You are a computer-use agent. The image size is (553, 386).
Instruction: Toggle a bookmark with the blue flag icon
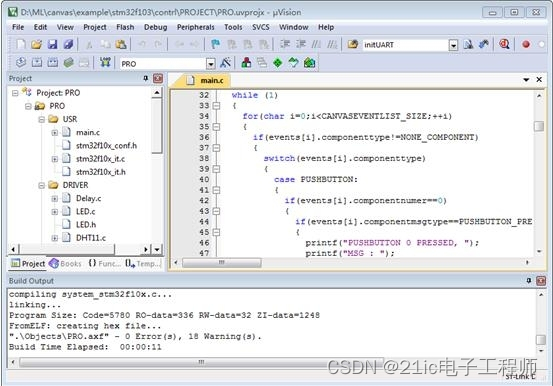click(215, 44)
